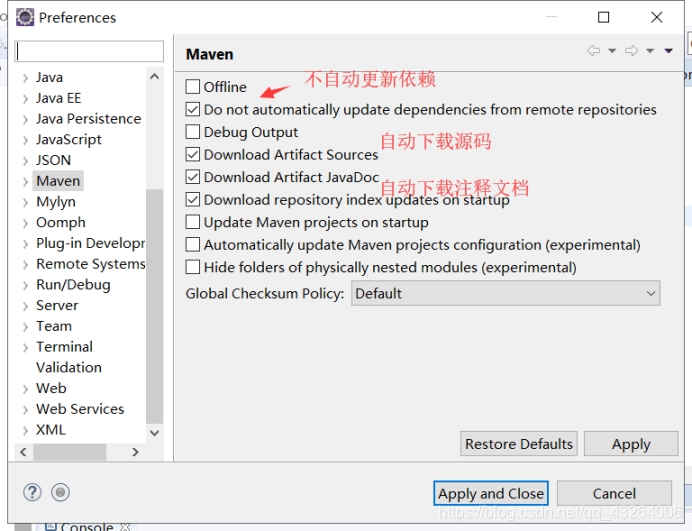This screenshot has height=531, width=692.
Task: Expand the Maven tree node
Action: [x=26, y=182]
